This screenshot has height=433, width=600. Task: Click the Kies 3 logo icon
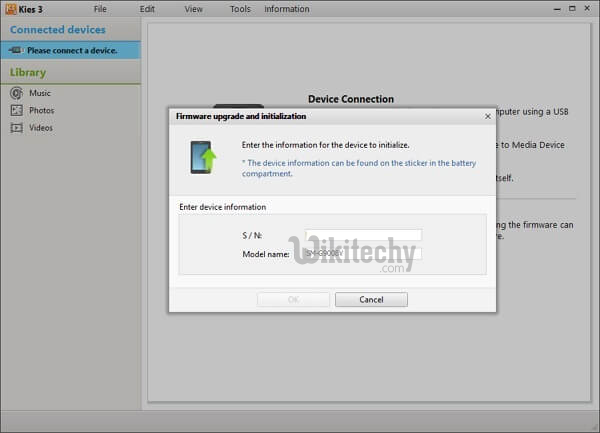click(8, 9)
